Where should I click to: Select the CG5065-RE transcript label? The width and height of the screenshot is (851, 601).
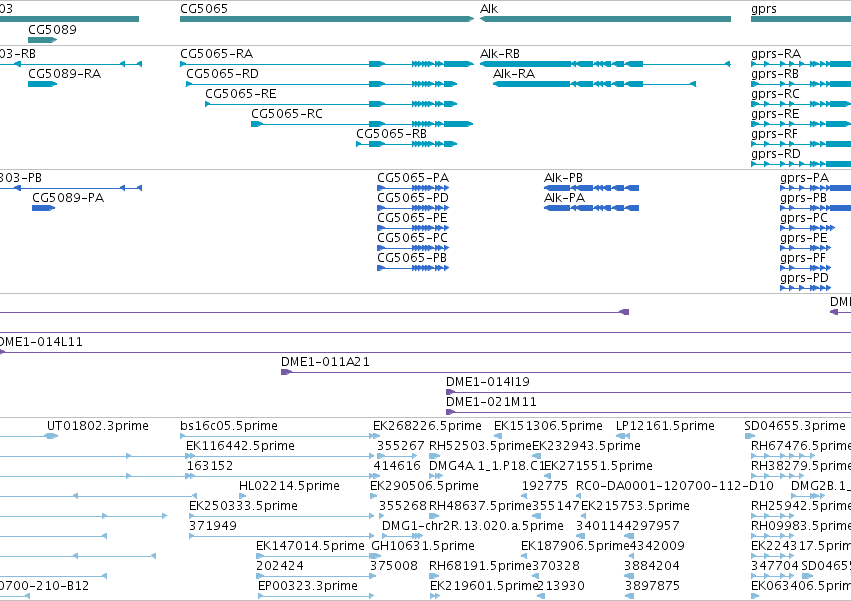pos(241,94)
